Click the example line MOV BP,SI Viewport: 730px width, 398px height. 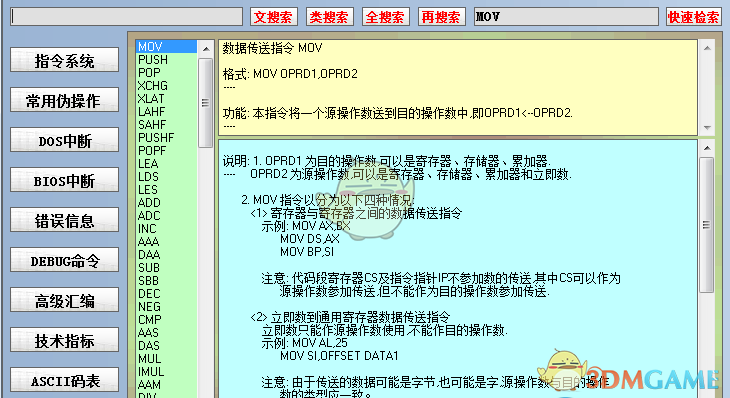click(307, 252)
